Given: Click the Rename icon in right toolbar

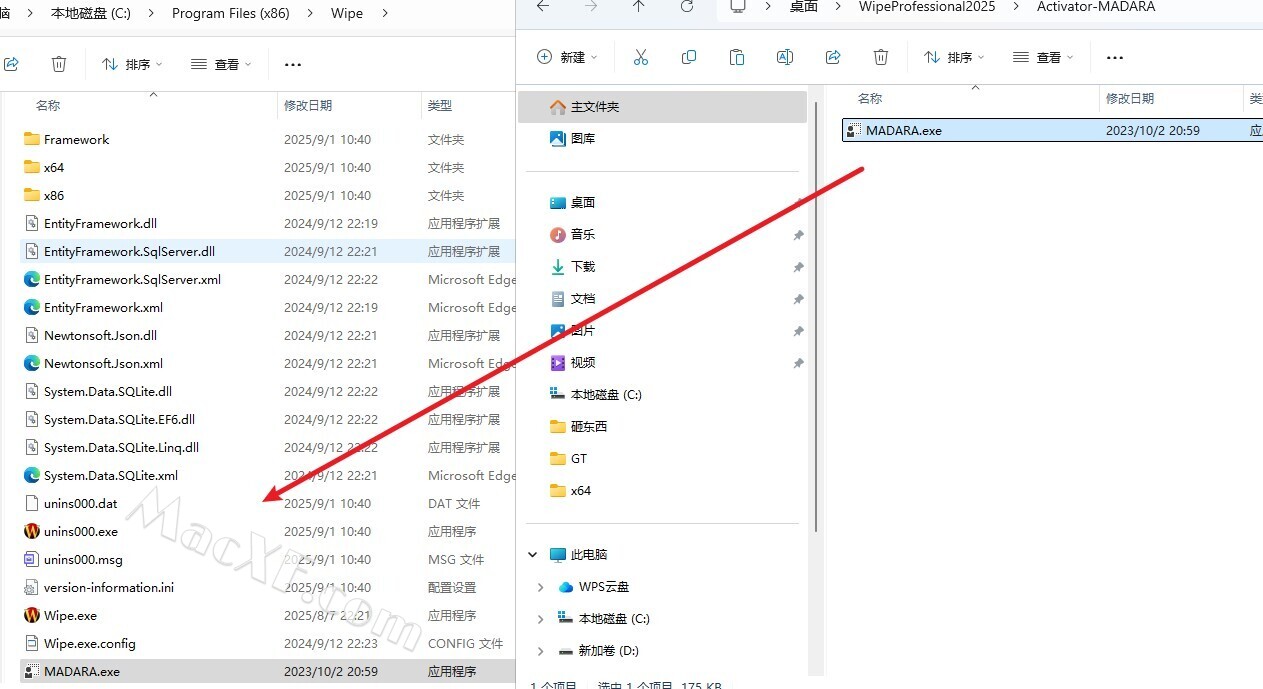Looking at the screenshot, I should tap(785, 57).
